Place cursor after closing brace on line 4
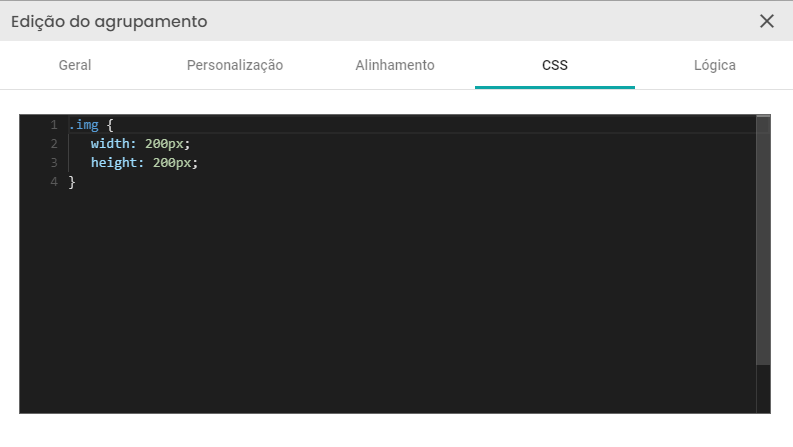The height and width of the screenshot is (447, 793). pyautogui.click(x=76, y=182)
